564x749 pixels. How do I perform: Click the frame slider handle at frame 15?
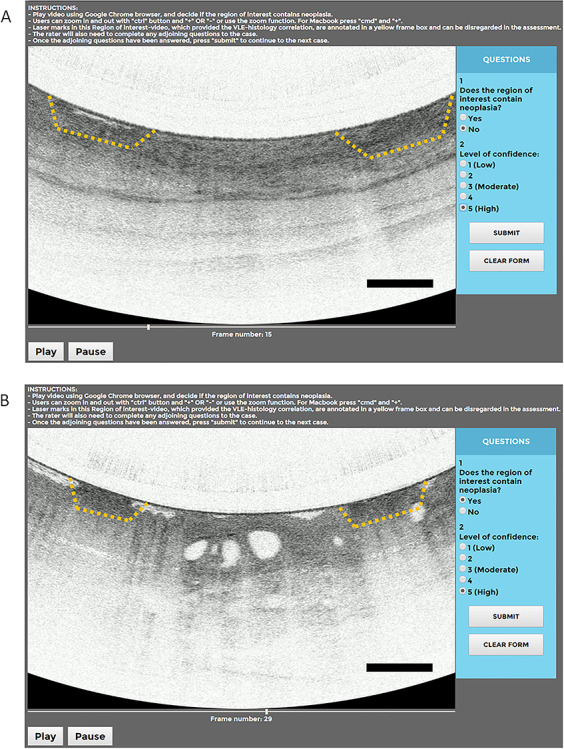149,327
